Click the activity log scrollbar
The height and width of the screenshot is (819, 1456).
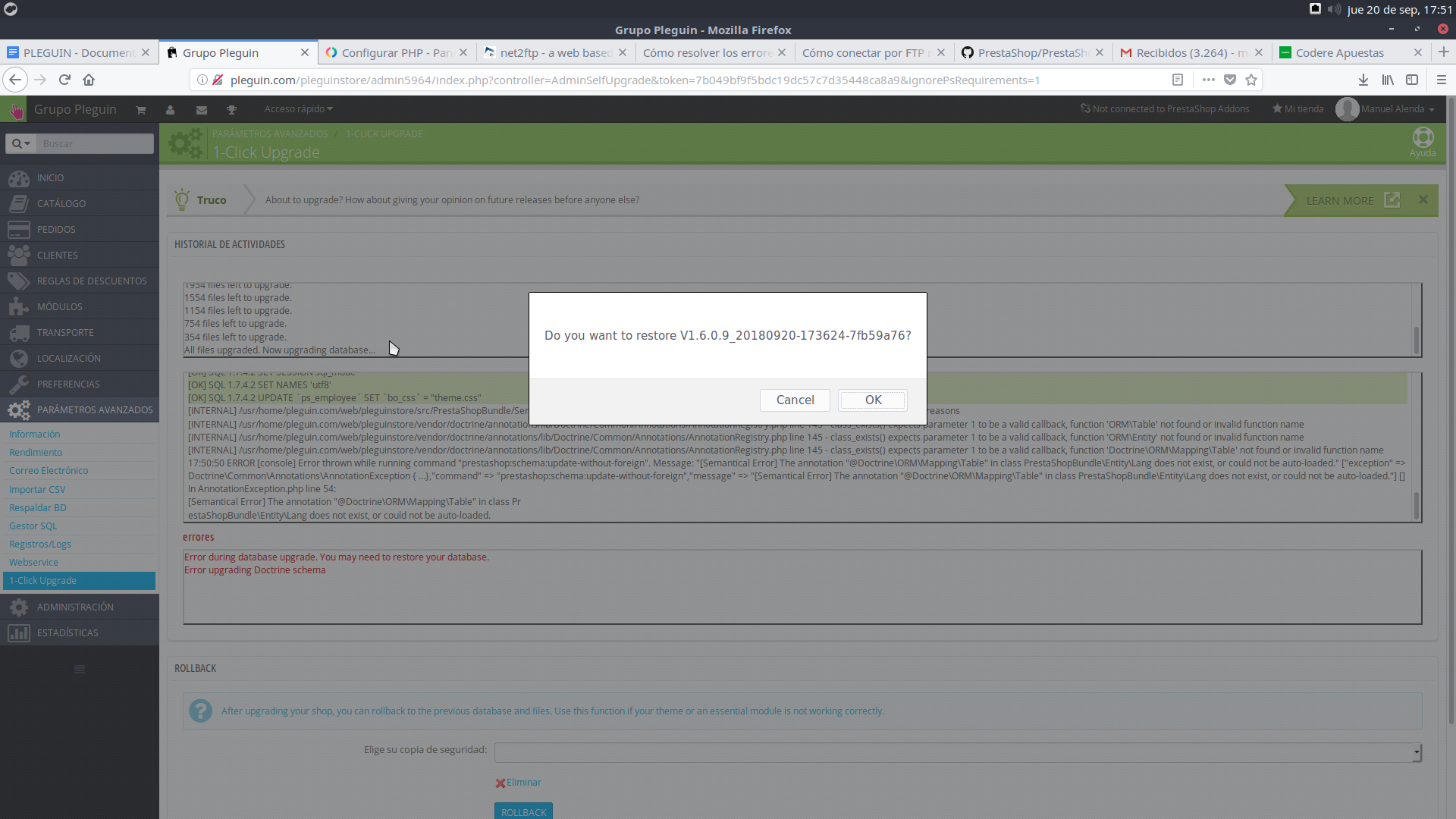click(1416, 339)
